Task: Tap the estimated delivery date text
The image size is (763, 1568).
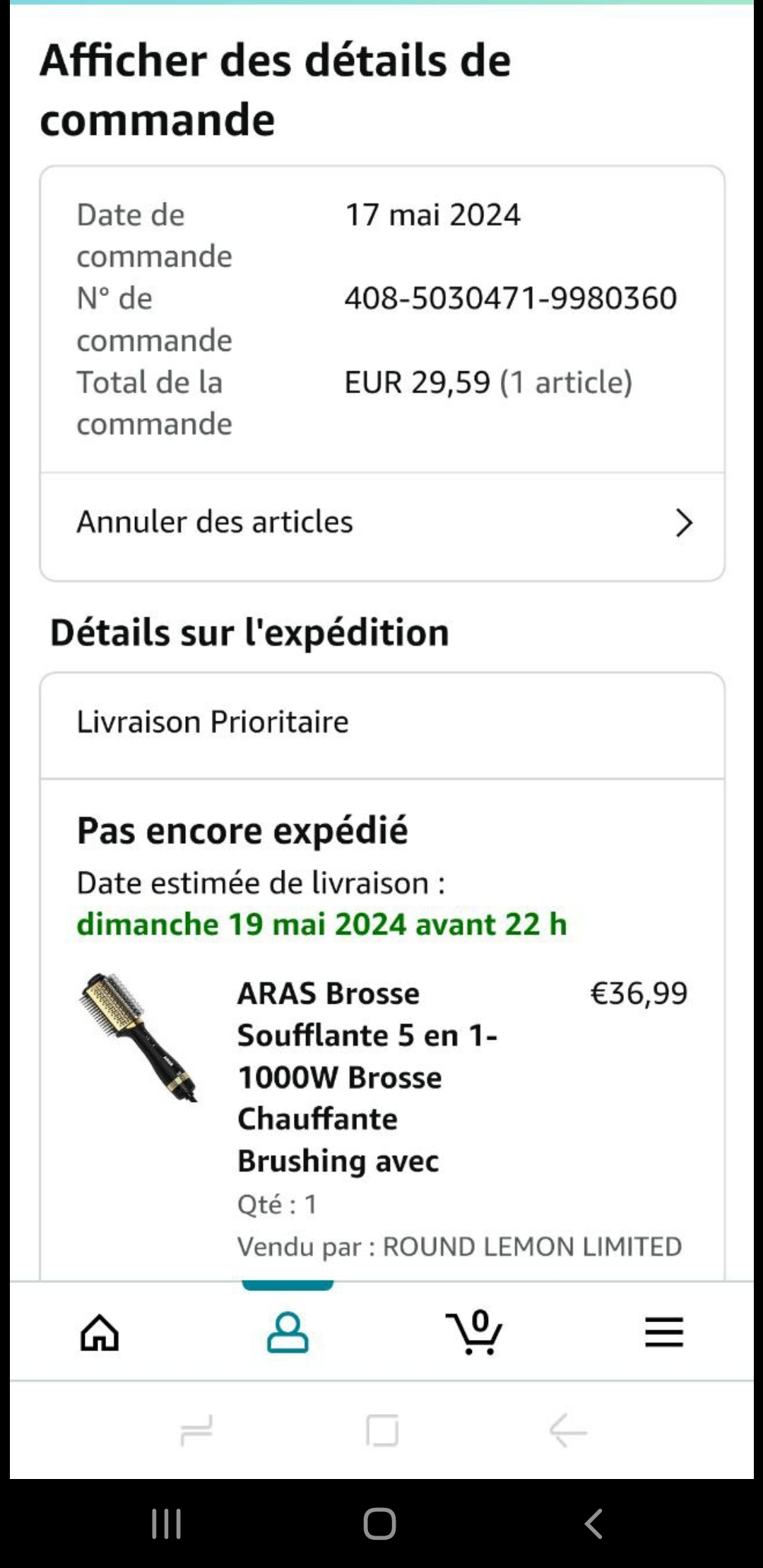Action: tap(322, 924)
